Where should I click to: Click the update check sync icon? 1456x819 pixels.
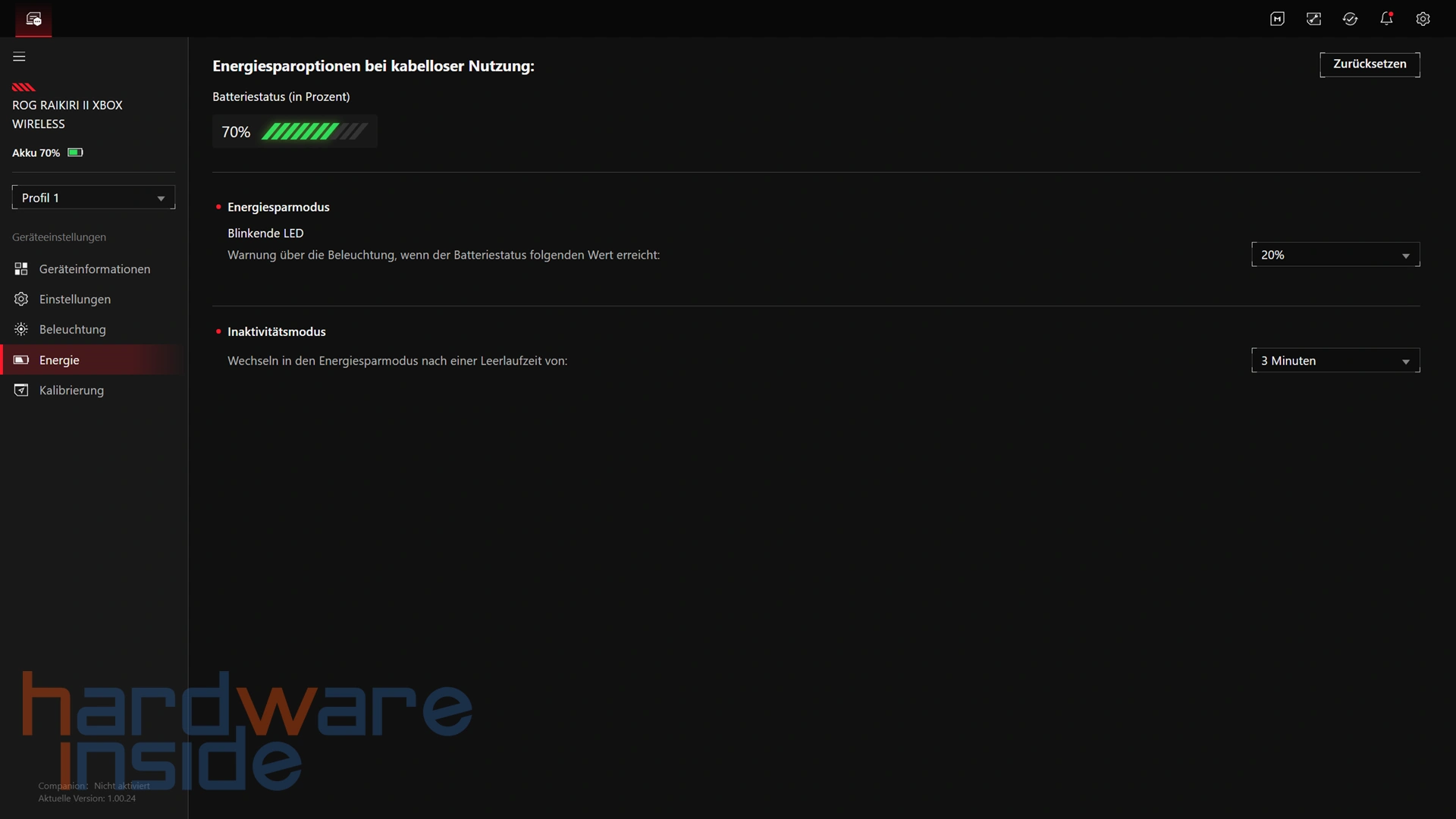(1350, 19)
